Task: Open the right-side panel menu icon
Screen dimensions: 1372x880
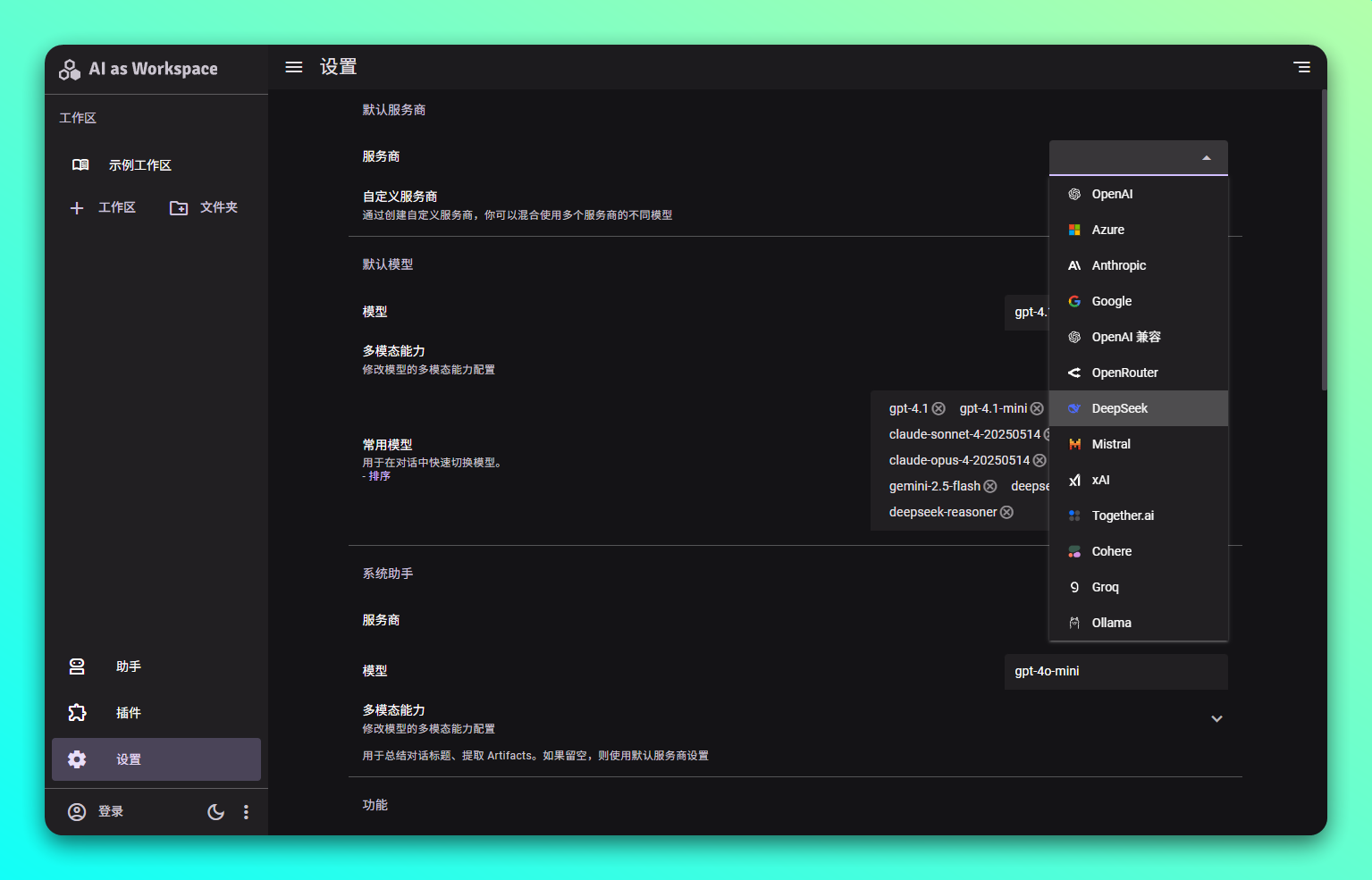Action: [1302, 67]
